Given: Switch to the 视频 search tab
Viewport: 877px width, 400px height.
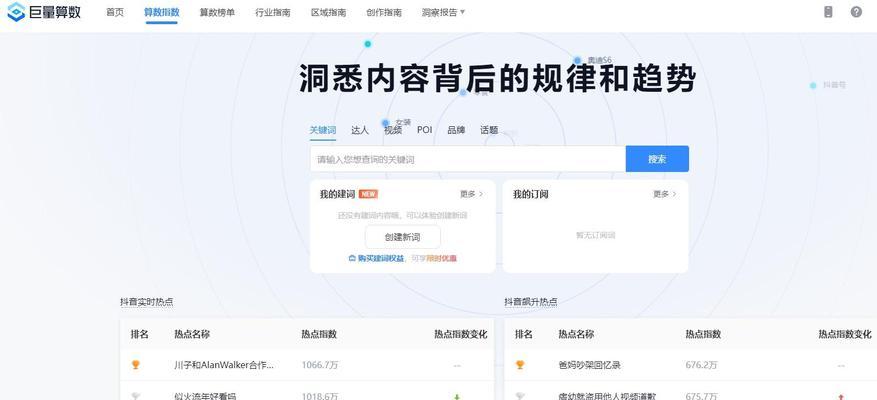Looking at the screenshot, I should tap(393, 130).
